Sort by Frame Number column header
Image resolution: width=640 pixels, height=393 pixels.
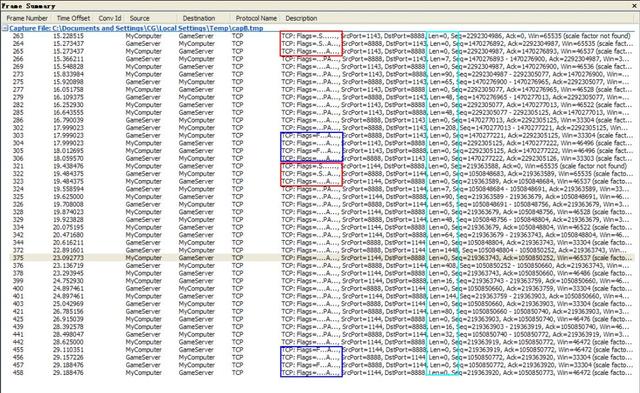pyautogui.click(x=27, y=18)
